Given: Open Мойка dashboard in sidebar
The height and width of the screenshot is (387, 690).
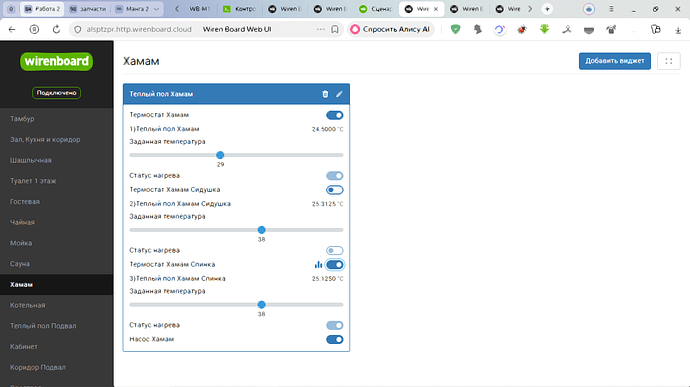Looking at the screenshot, I should coord(57,243).
